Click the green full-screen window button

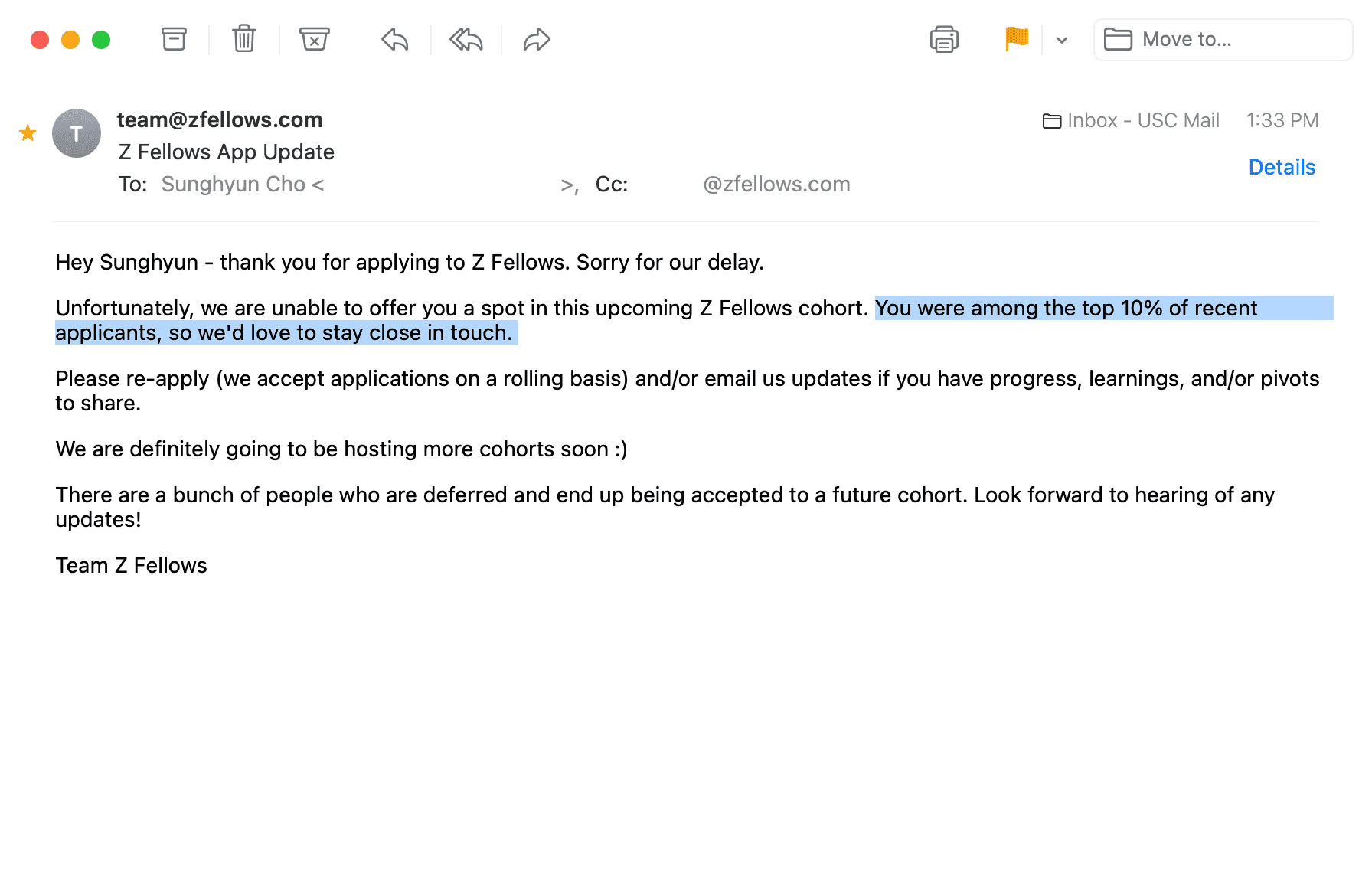click(x=101, y=40)
